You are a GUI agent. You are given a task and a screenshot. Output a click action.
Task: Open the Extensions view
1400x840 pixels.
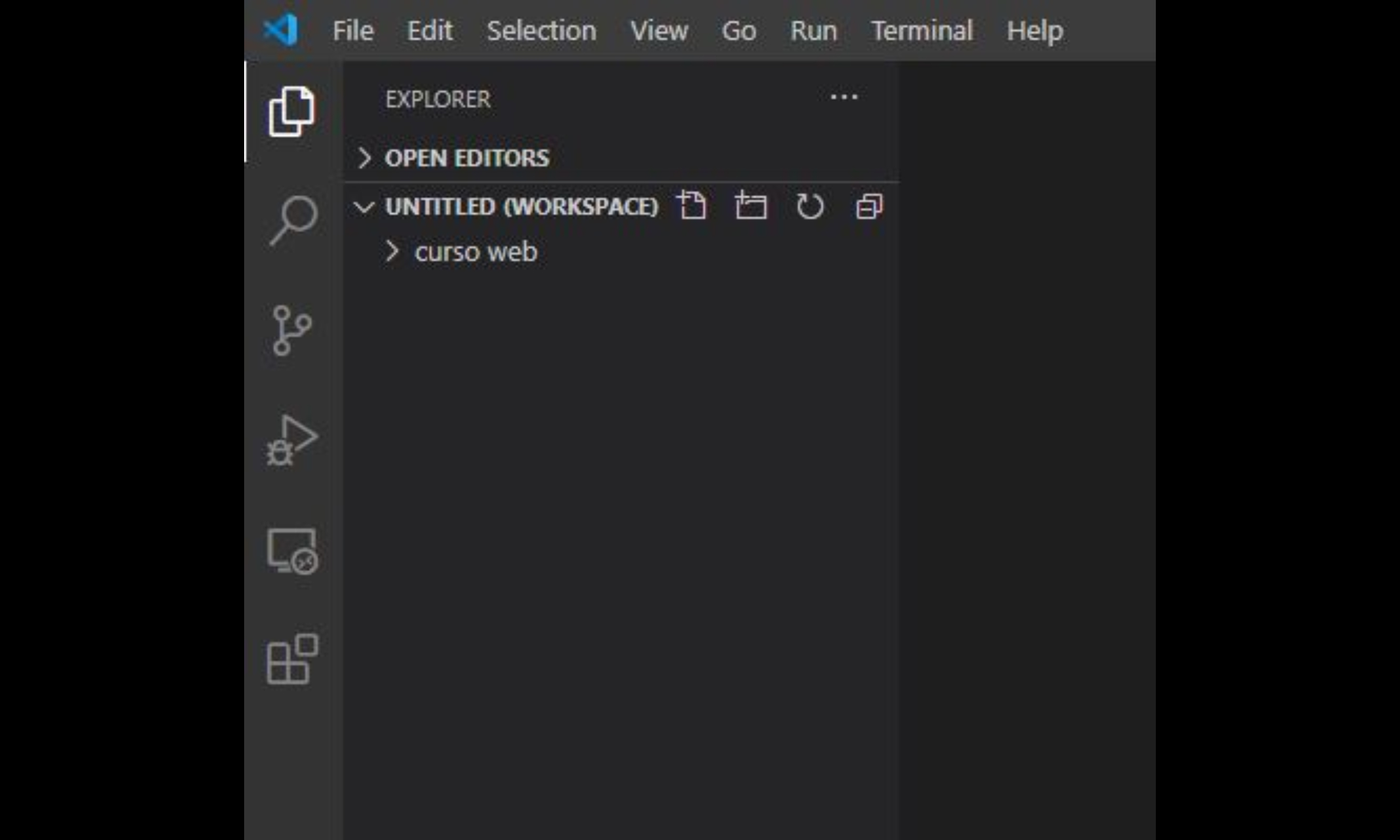click(x=292, y=660)
